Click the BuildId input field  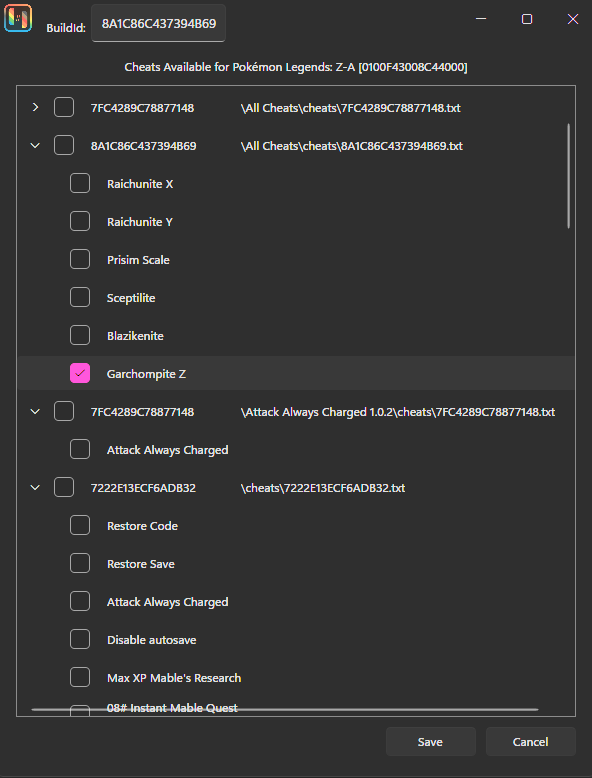click(158, 23)
